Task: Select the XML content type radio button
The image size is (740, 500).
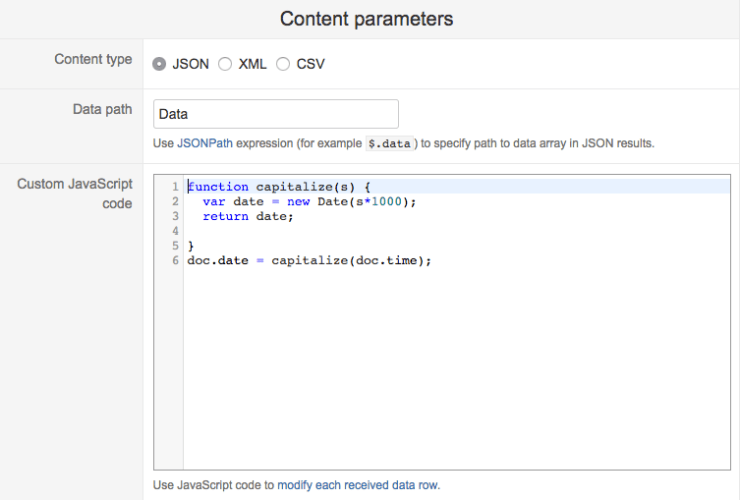Action: [225, 64]
